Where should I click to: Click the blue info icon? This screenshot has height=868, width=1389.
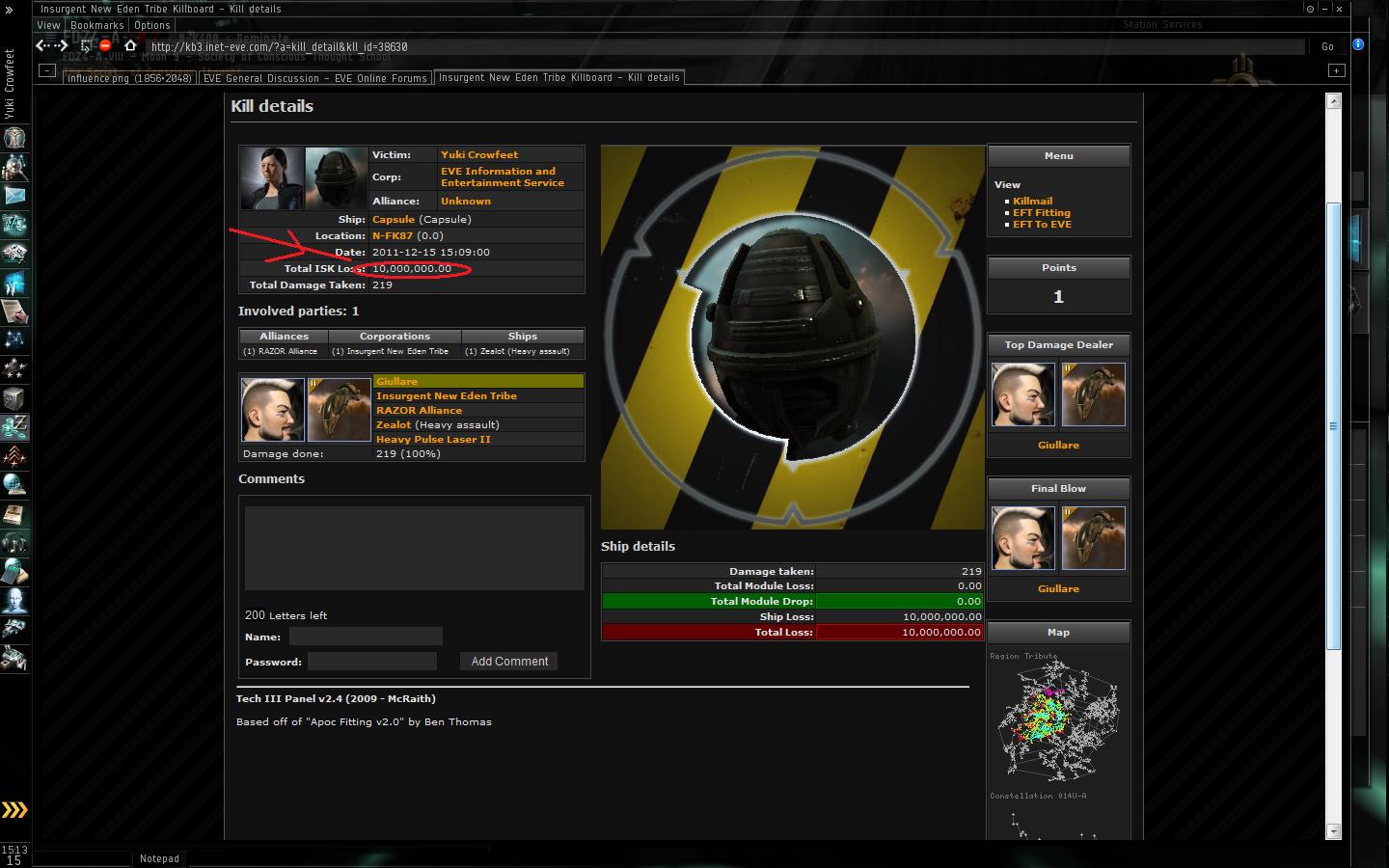pos(1358,44)
